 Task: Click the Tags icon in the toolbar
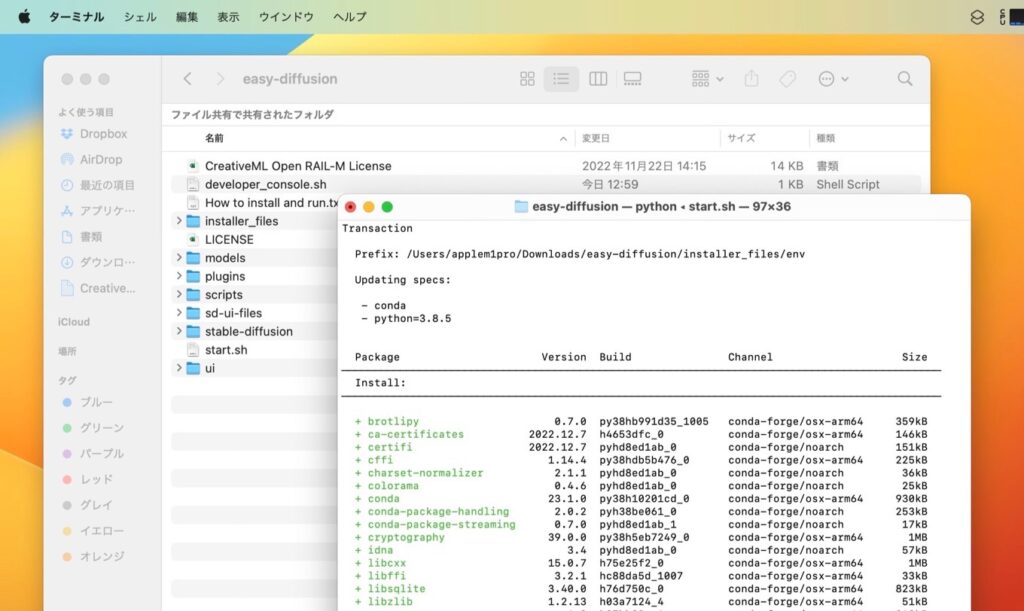click(x=787, y=78)
